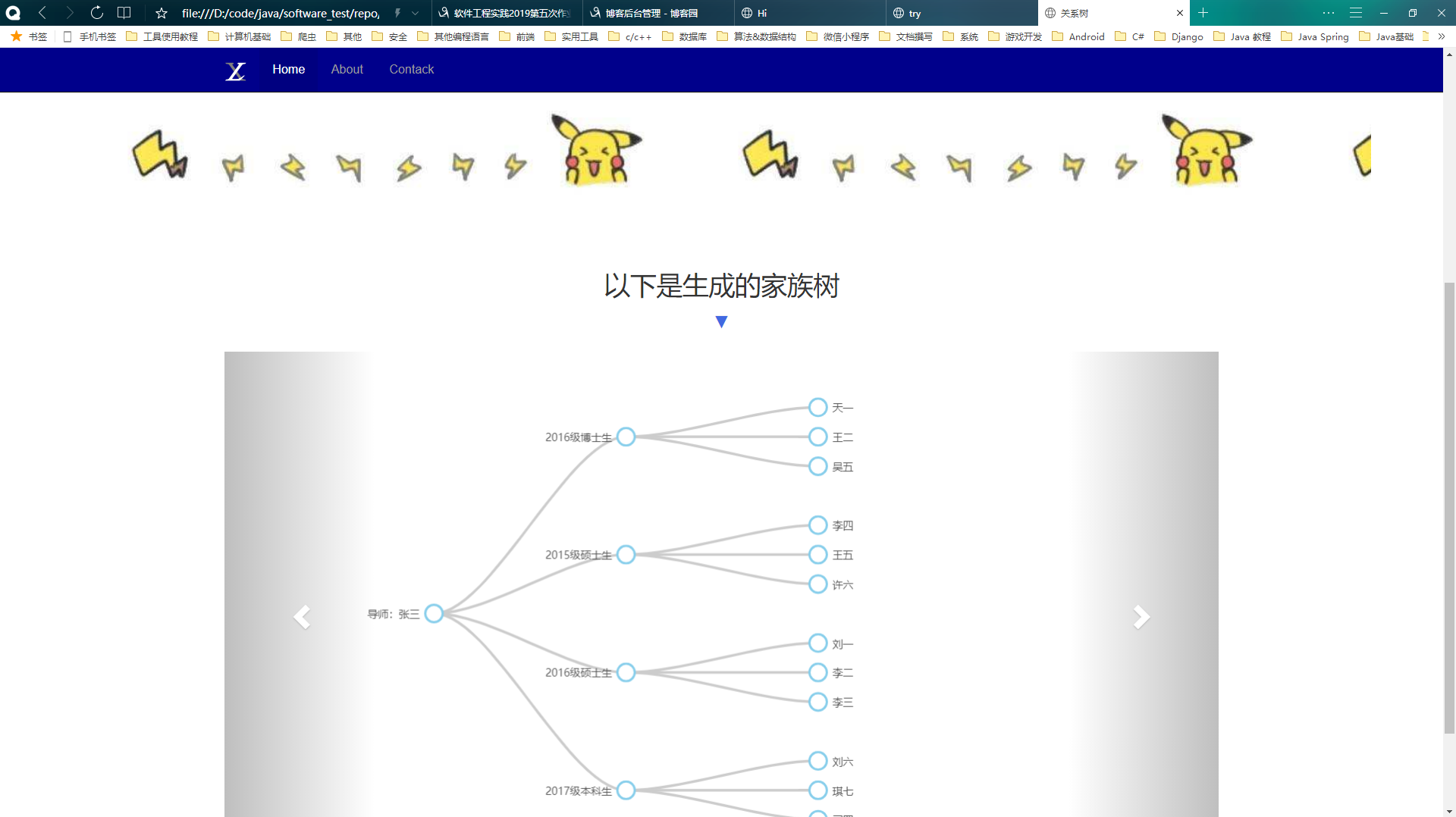Open the 爬虫 bookmark folder
Viewport: 1456px width, 817px height.
298,36
